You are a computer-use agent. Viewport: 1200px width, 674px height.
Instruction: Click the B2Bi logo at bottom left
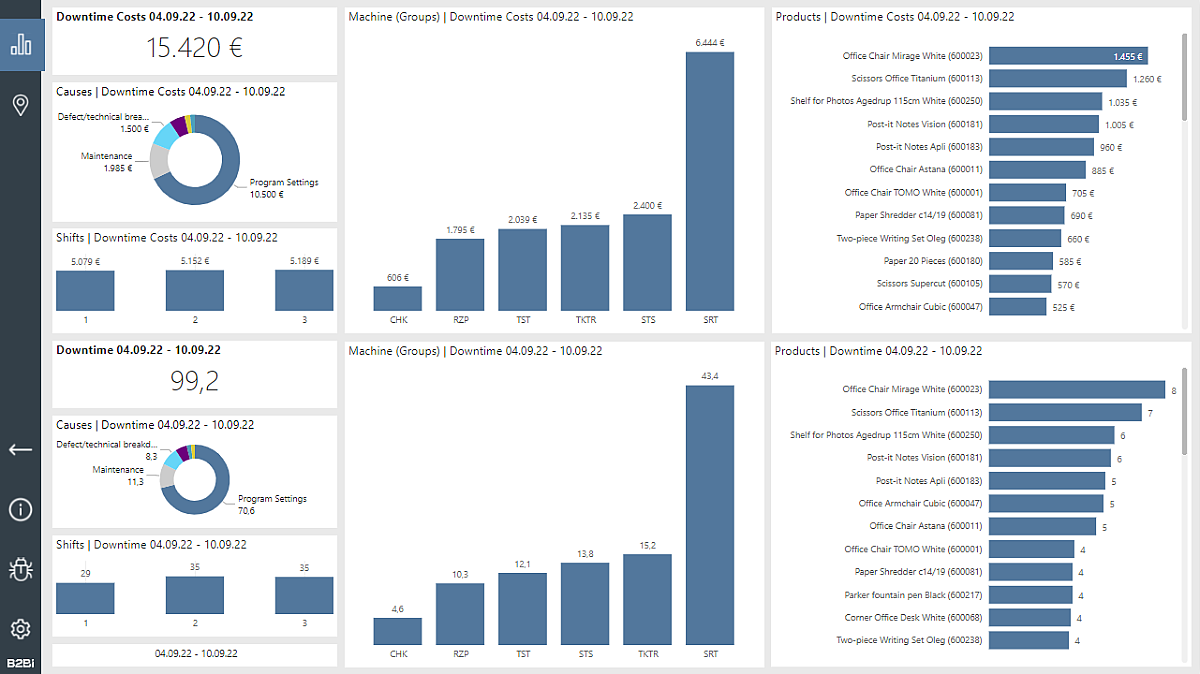tap(21, 662)
